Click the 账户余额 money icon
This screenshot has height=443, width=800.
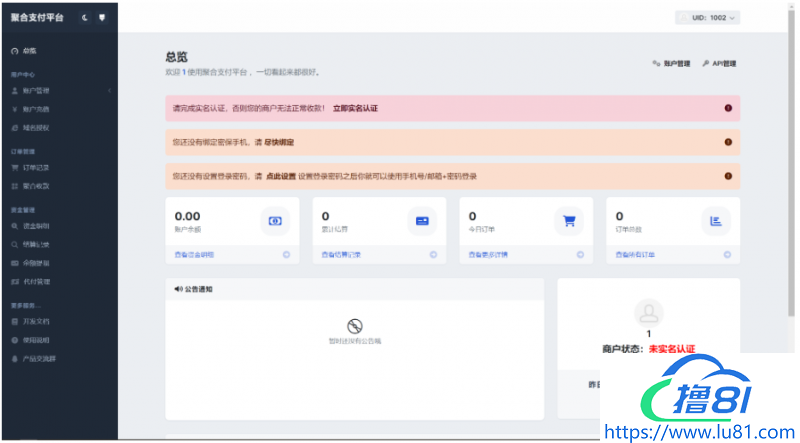[275, 221]
